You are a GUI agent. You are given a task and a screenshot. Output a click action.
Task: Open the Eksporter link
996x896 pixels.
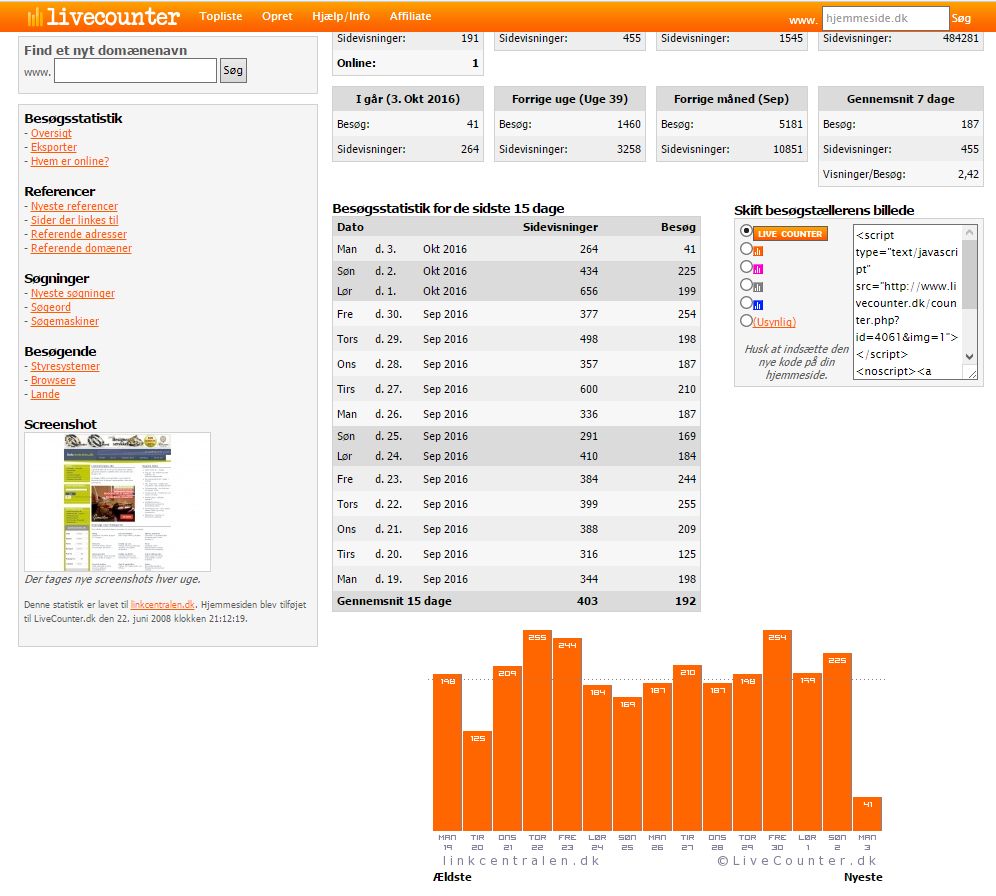point(53,147)
